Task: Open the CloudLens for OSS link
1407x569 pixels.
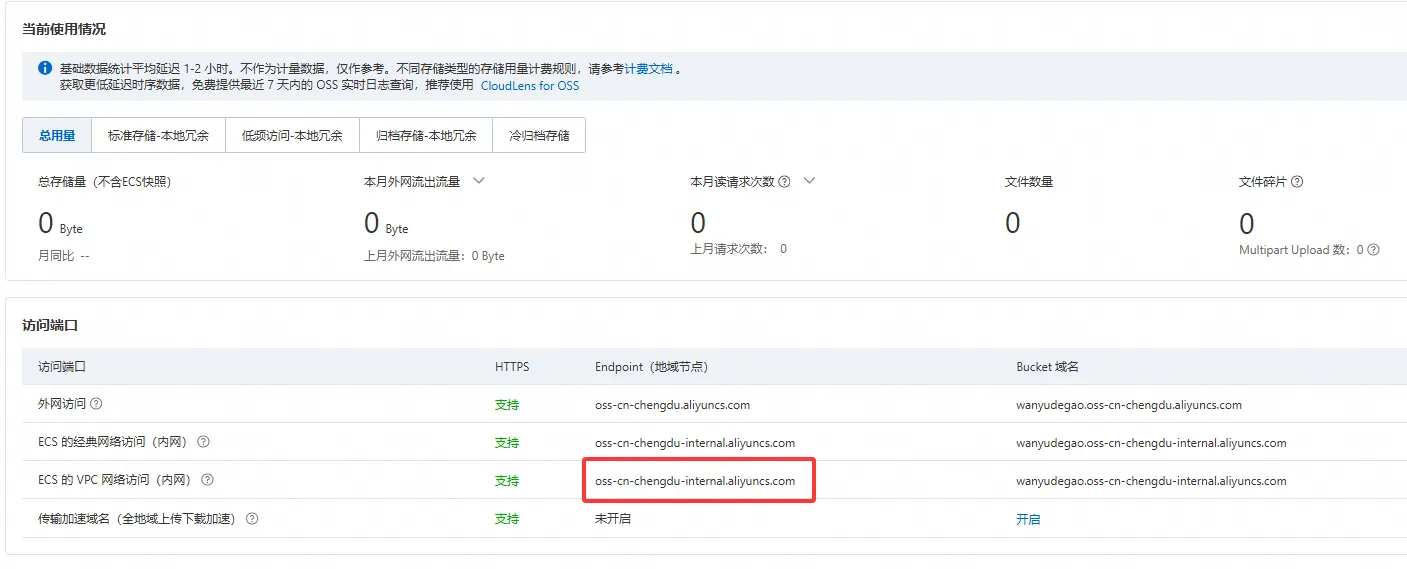Action: (530, 86)
